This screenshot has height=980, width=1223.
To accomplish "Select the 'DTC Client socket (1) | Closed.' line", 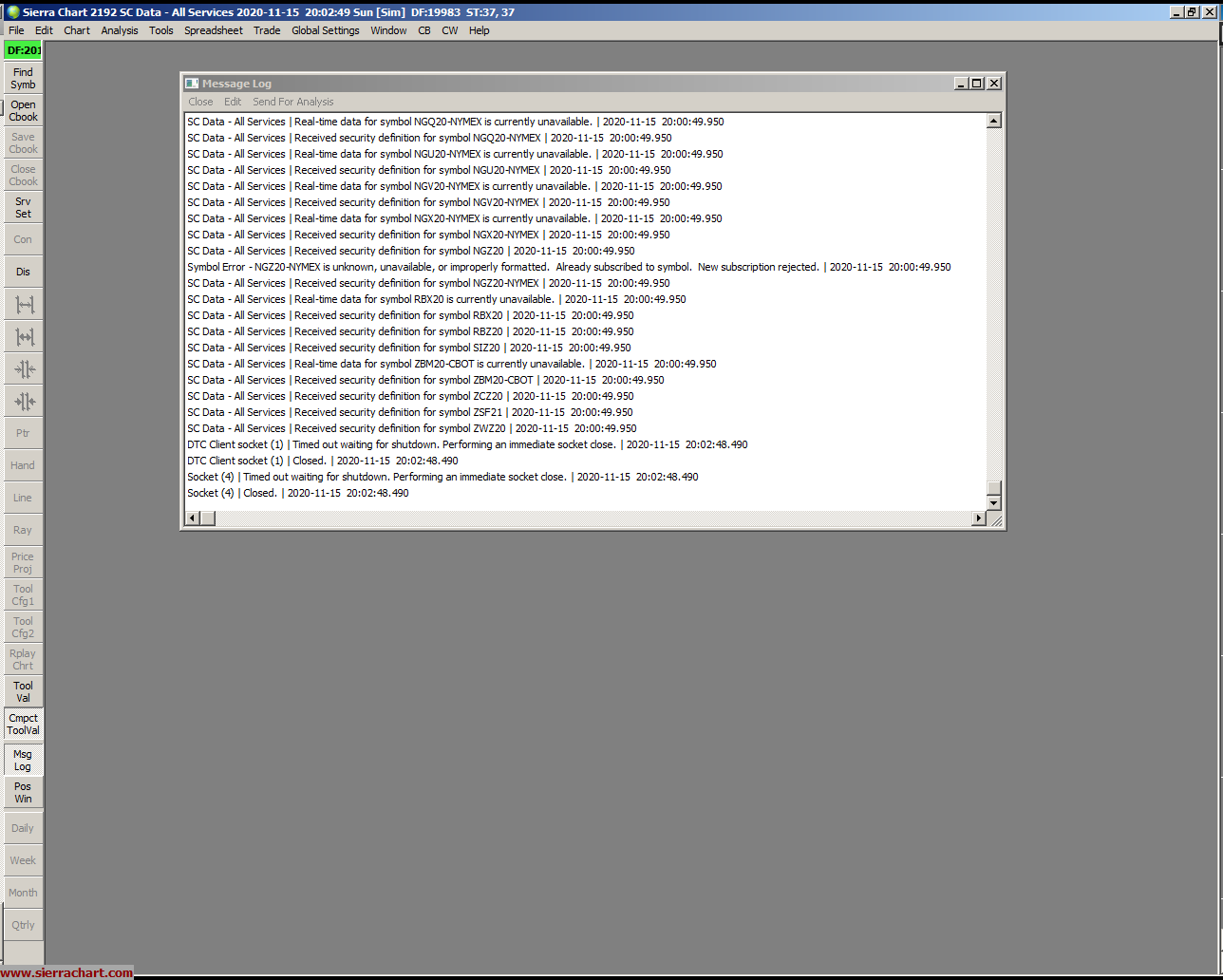I will tap(323, 461).
